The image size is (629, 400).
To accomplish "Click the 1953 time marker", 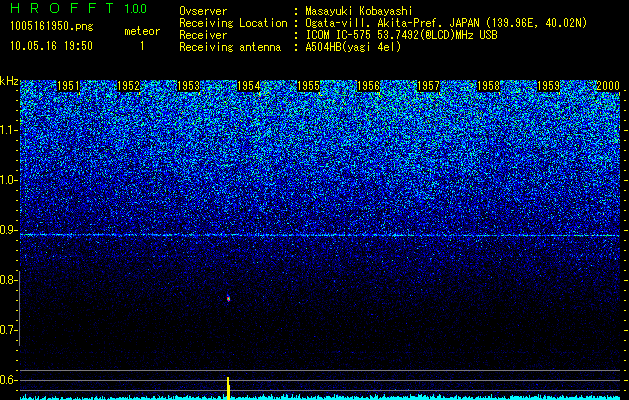I will tap(189, 86).
